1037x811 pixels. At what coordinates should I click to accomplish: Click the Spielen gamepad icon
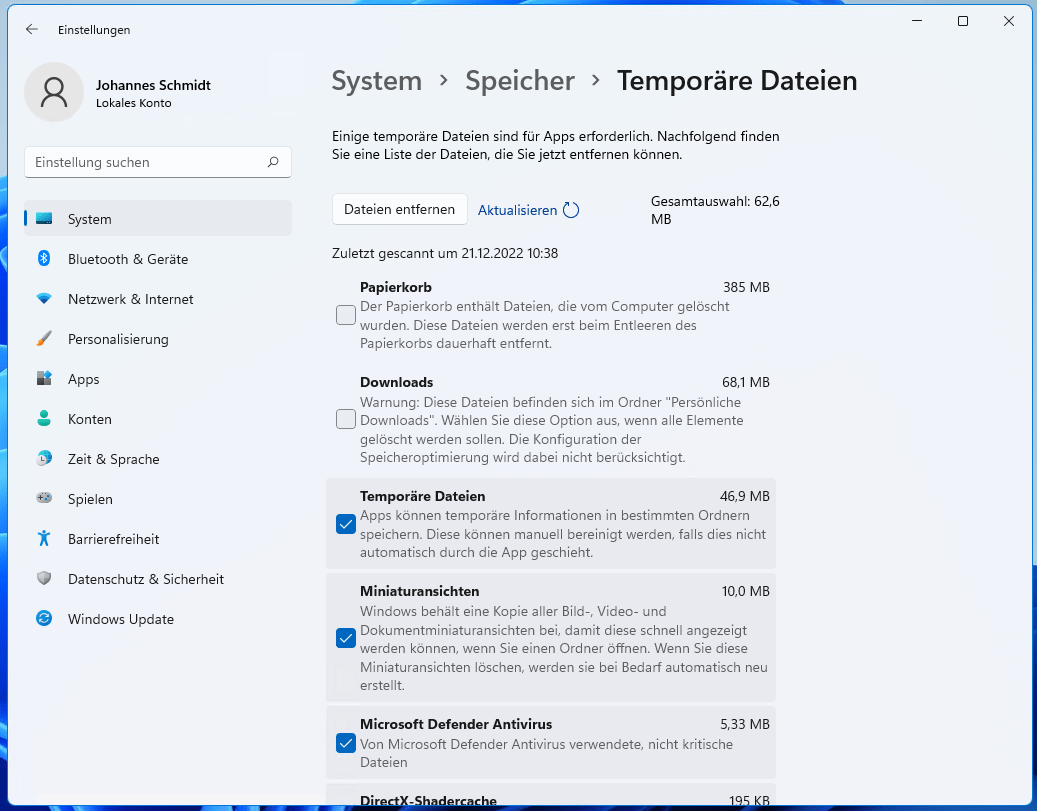point(44,498)
